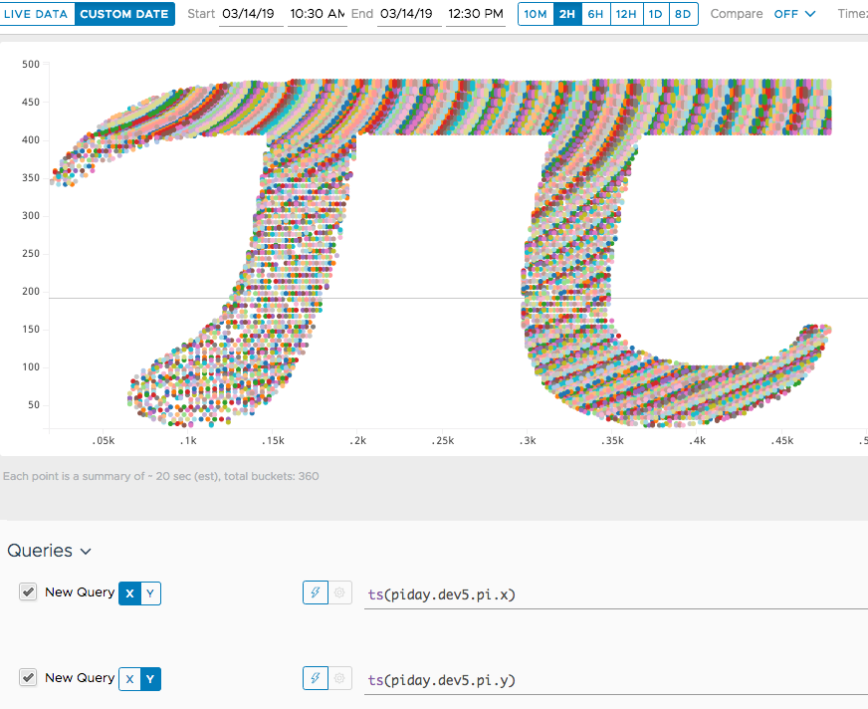
Task: Click the grey circle icon beside pi.x query
Action: click(x=340, y=593)
